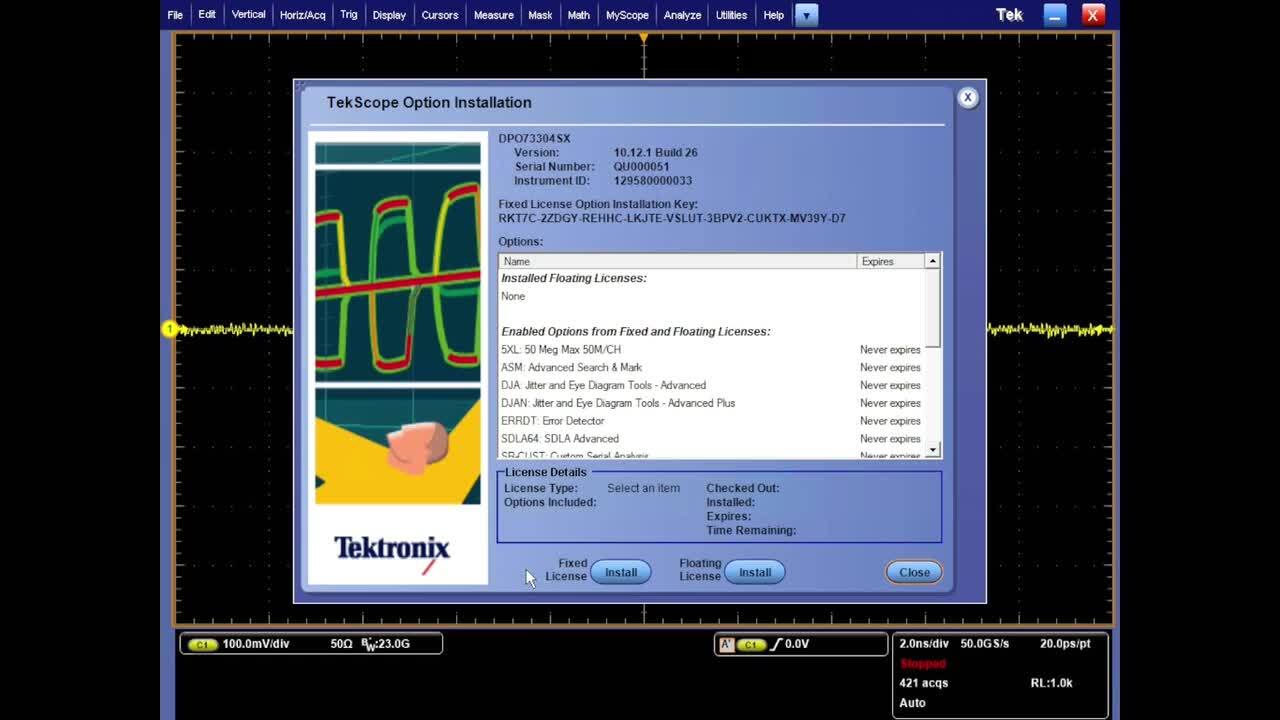Click Install button for Floating License
1280x720 pixels.
tap(754, 572)
